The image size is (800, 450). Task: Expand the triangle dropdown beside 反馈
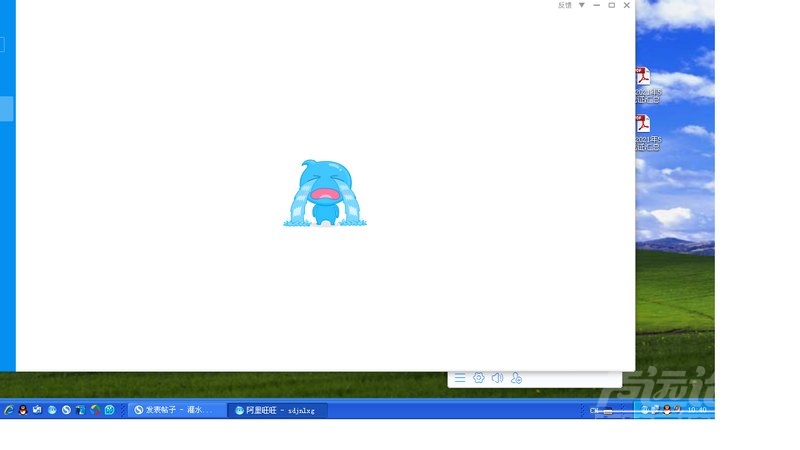coord(582,5)
